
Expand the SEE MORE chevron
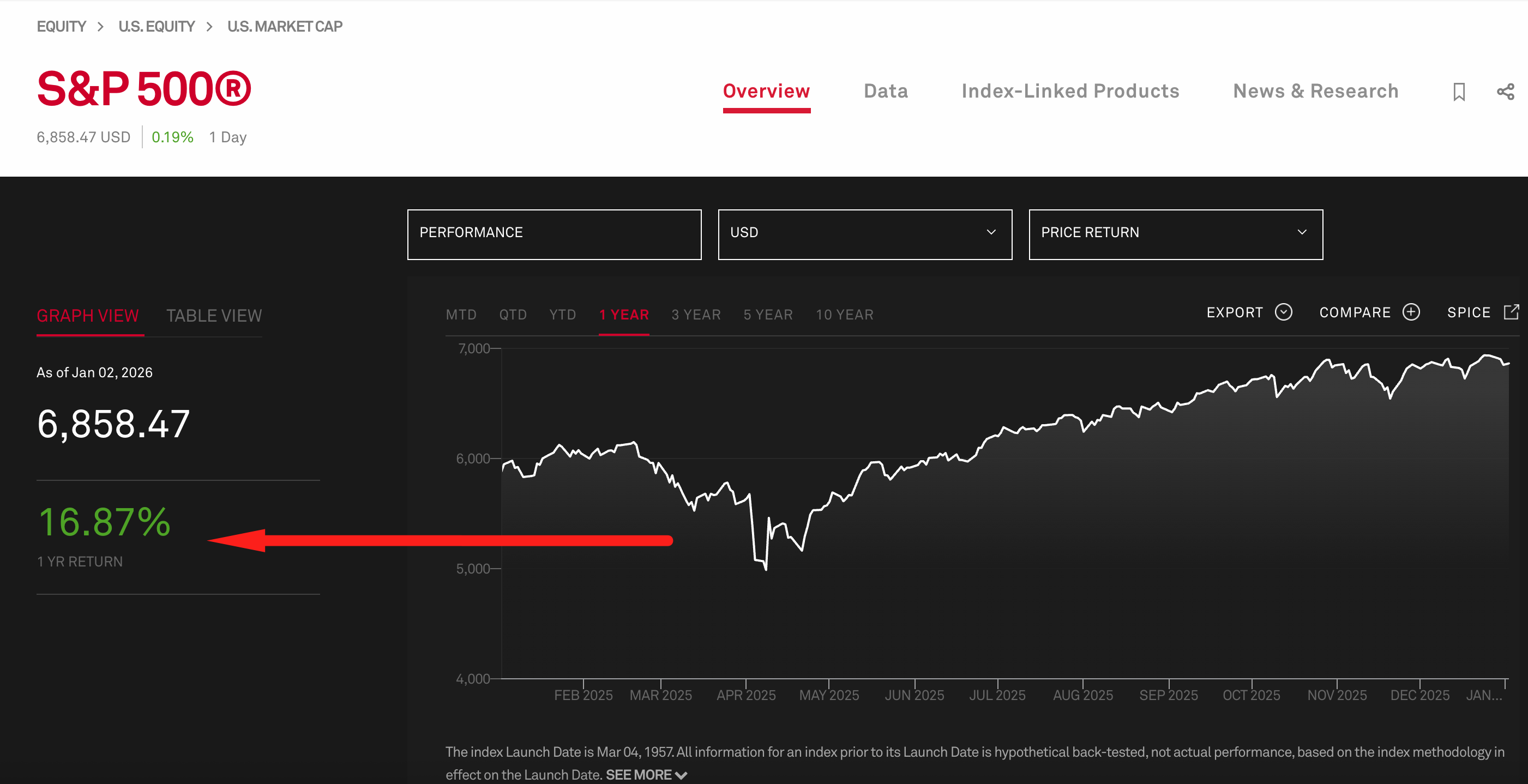tap(681, 775)
